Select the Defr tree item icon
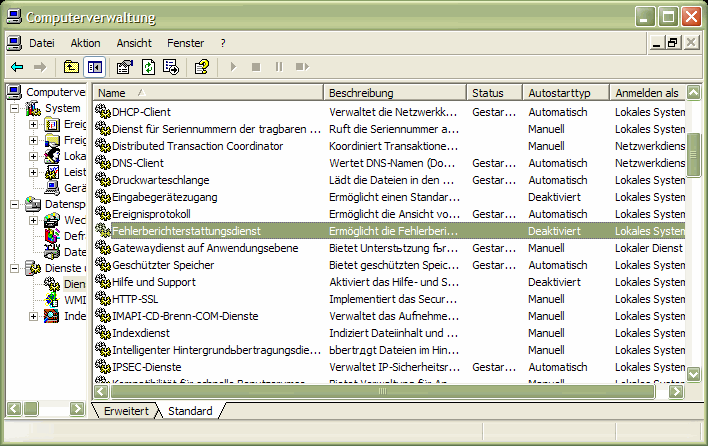Viewport: 708px width, 446px height. [x=52, y=236]
